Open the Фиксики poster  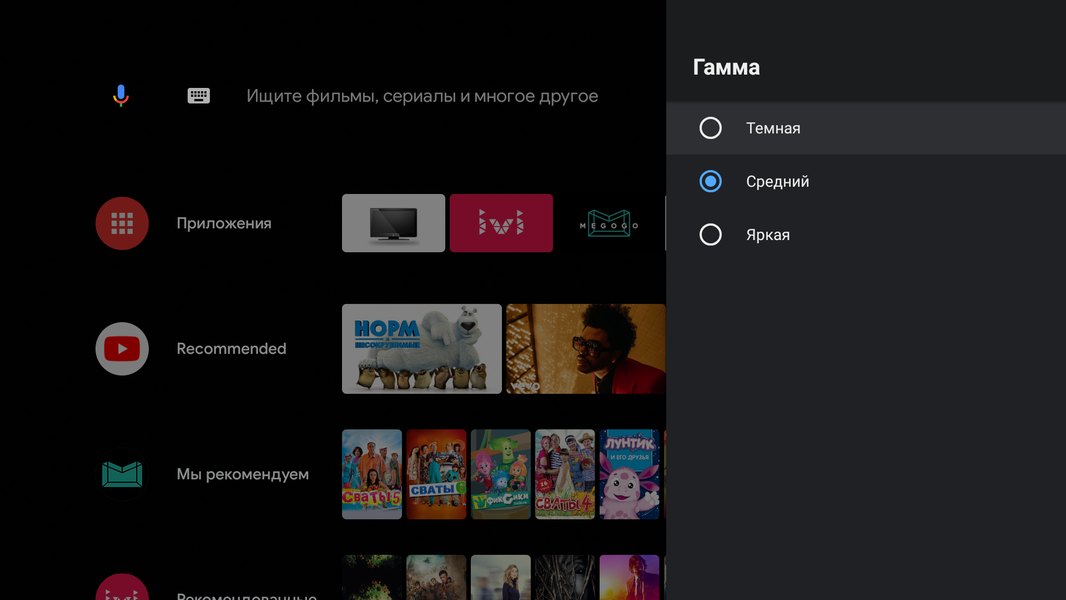[500, 474]
